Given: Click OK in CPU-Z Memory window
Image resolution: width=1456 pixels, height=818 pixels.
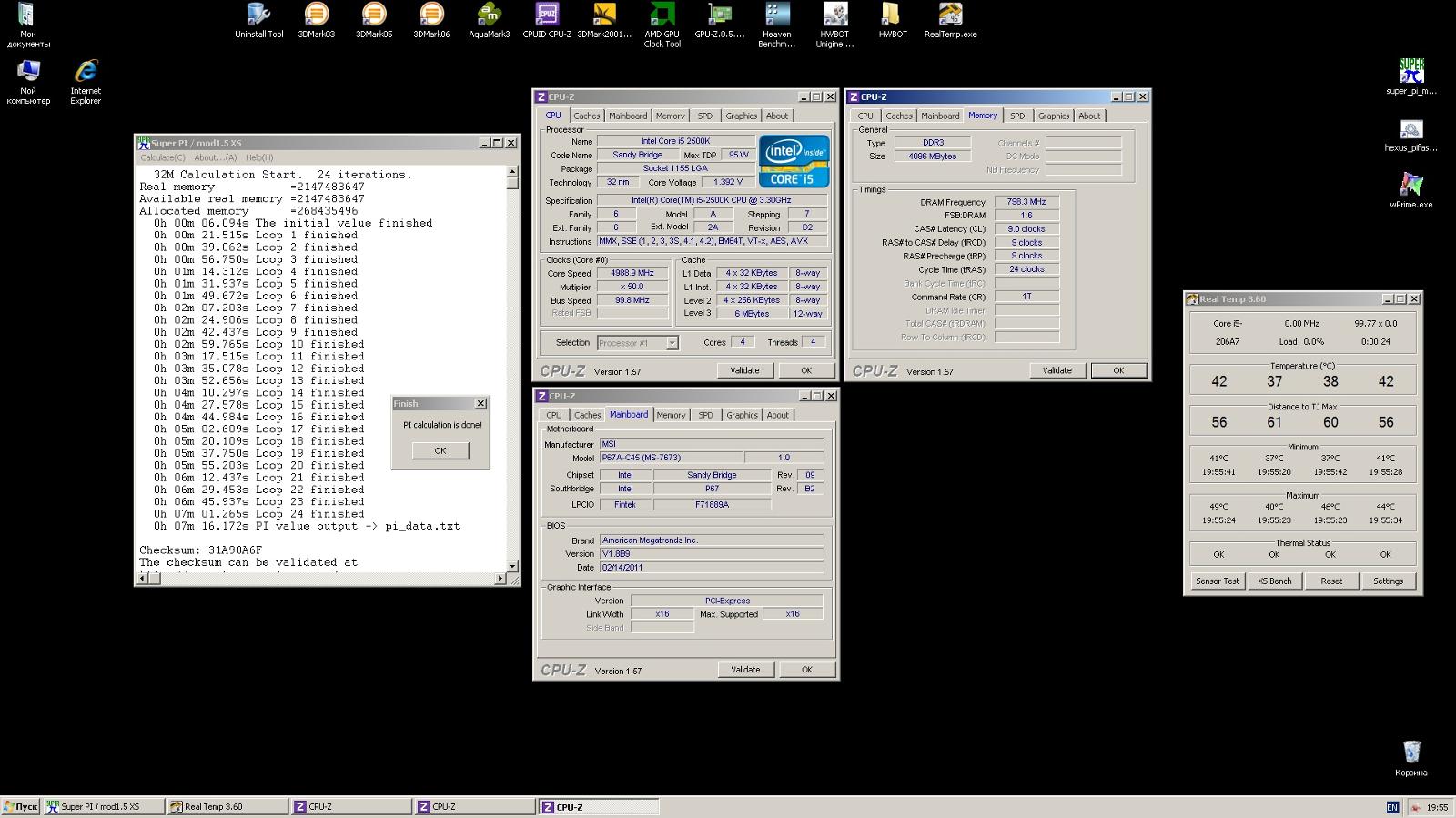Looking at the screenshot, I should (x=1118, y=370).
